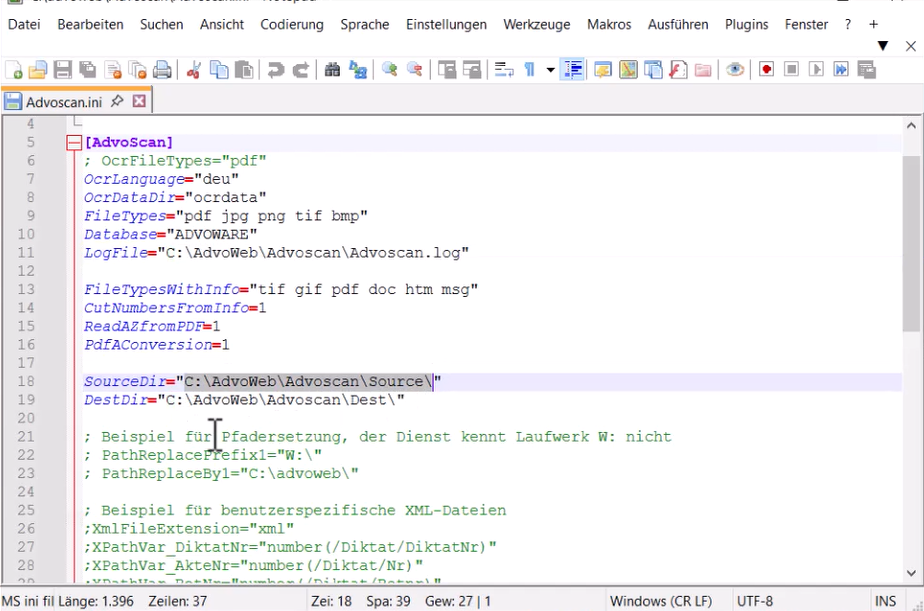Open dropdown arrow beside pilcrow icon
The width and height of the screenshot is (924, 611).
[x=550, y=70]
